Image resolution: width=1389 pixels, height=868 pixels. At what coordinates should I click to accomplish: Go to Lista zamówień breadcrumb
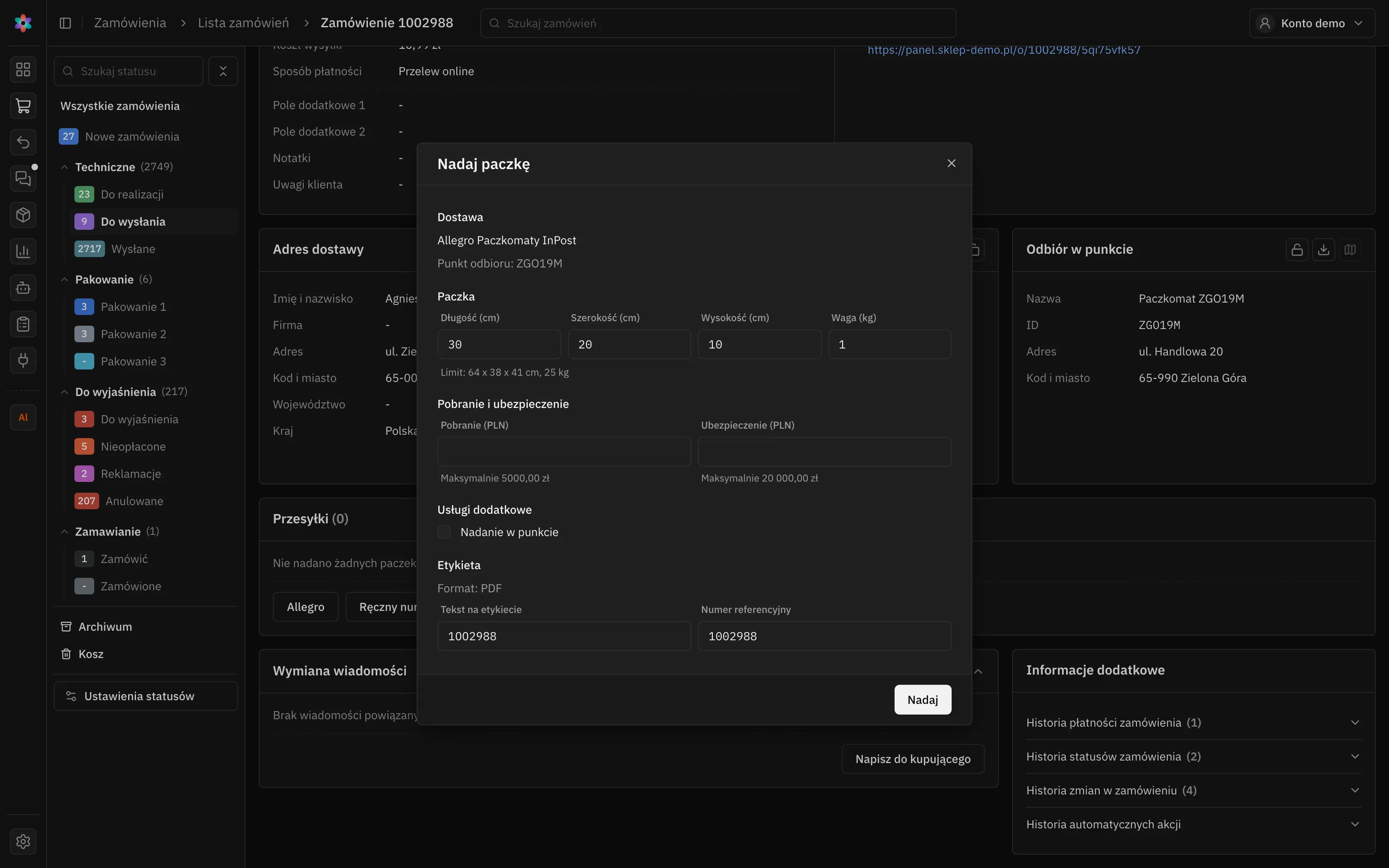click(x=243, y=23)
